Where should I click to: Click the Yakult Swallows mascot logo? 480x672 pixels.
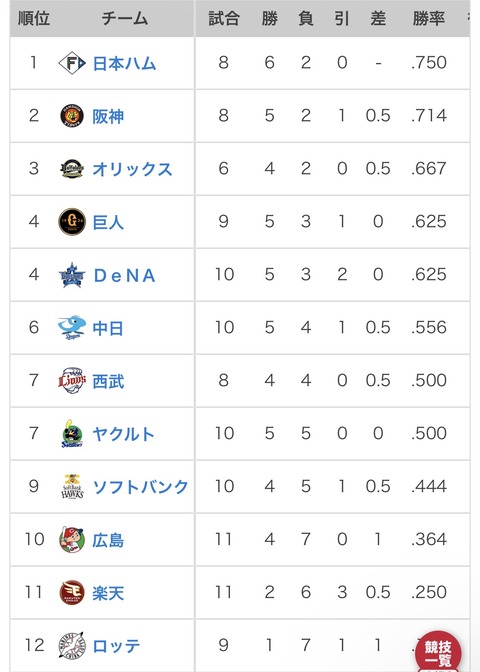72,434
